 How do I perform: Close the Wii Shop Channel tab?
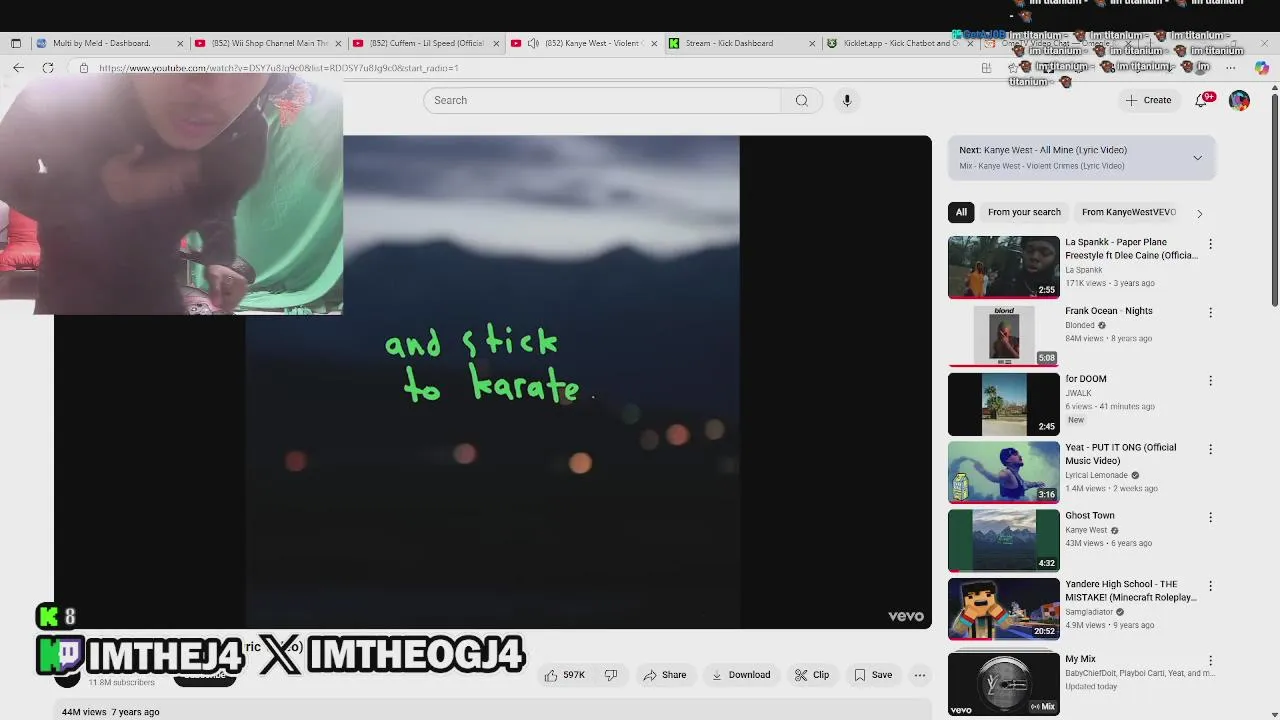click(x=338, y=43)
